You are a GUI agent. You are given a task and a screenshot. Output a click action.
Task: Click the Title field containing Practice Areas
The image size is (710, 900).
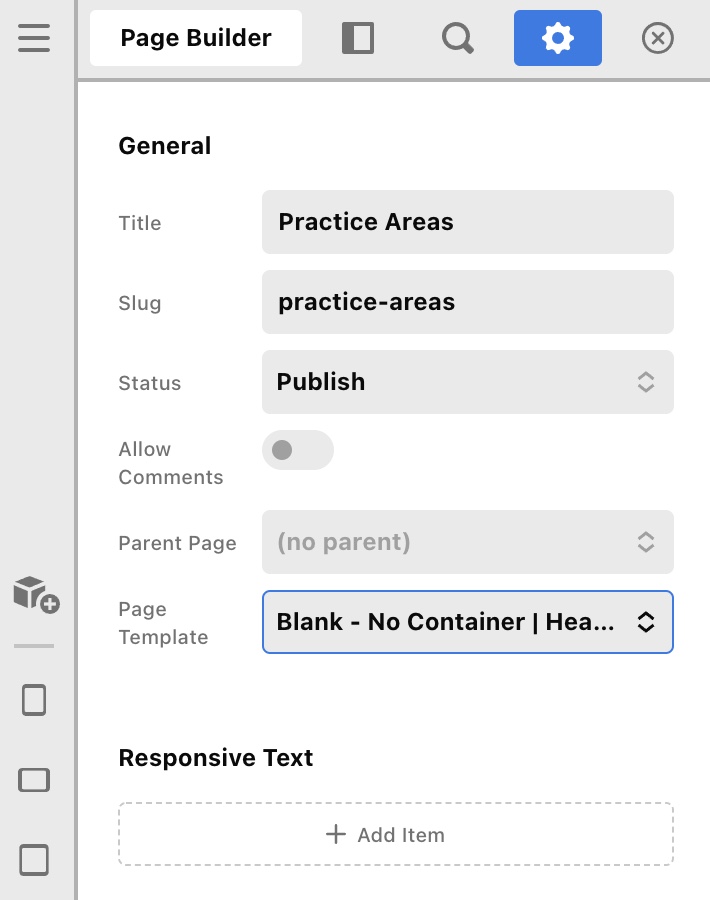click(x=467, y=222)
